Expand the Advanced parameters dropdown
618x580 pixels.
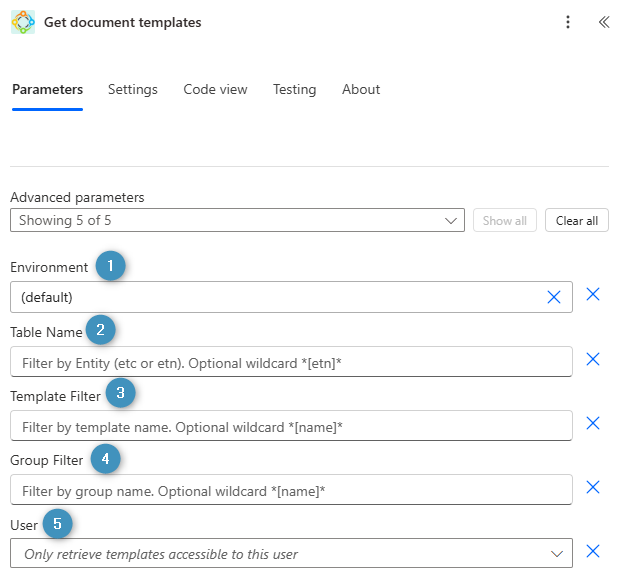237,220
